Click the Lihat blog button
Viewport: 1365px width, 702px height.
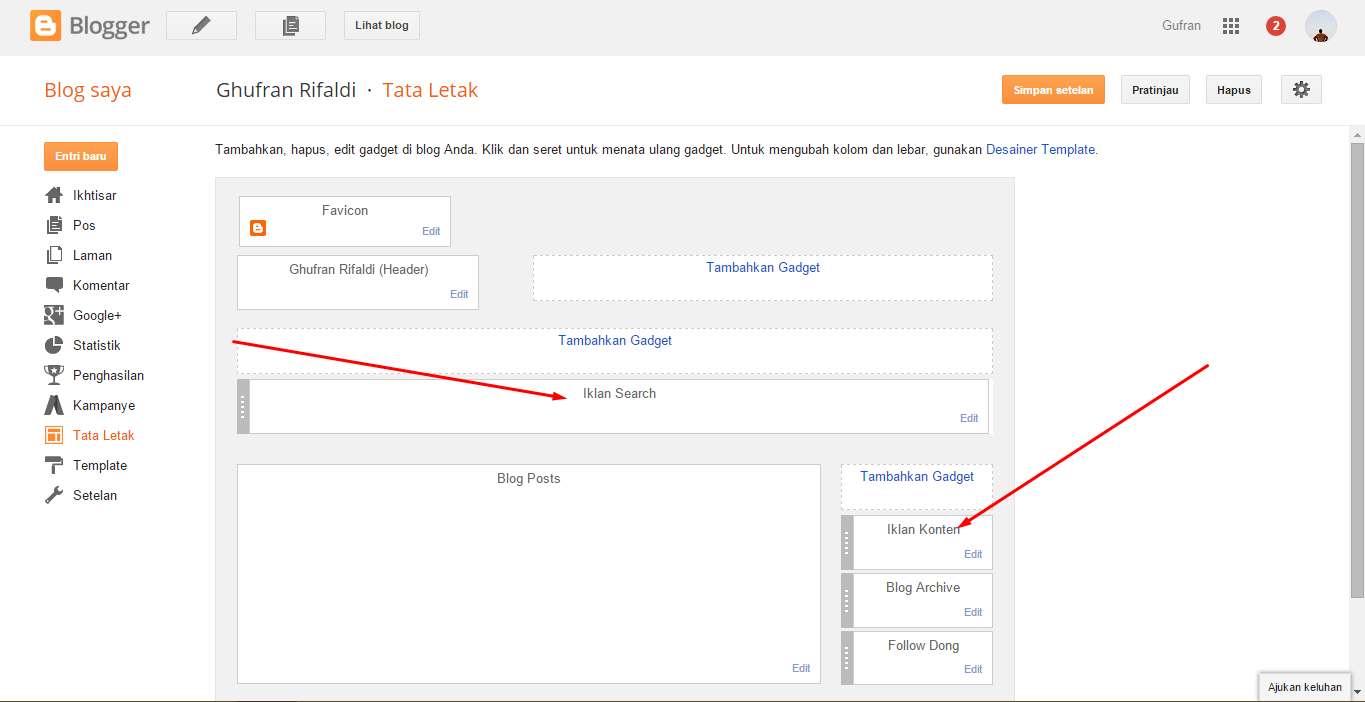(382, 26)
